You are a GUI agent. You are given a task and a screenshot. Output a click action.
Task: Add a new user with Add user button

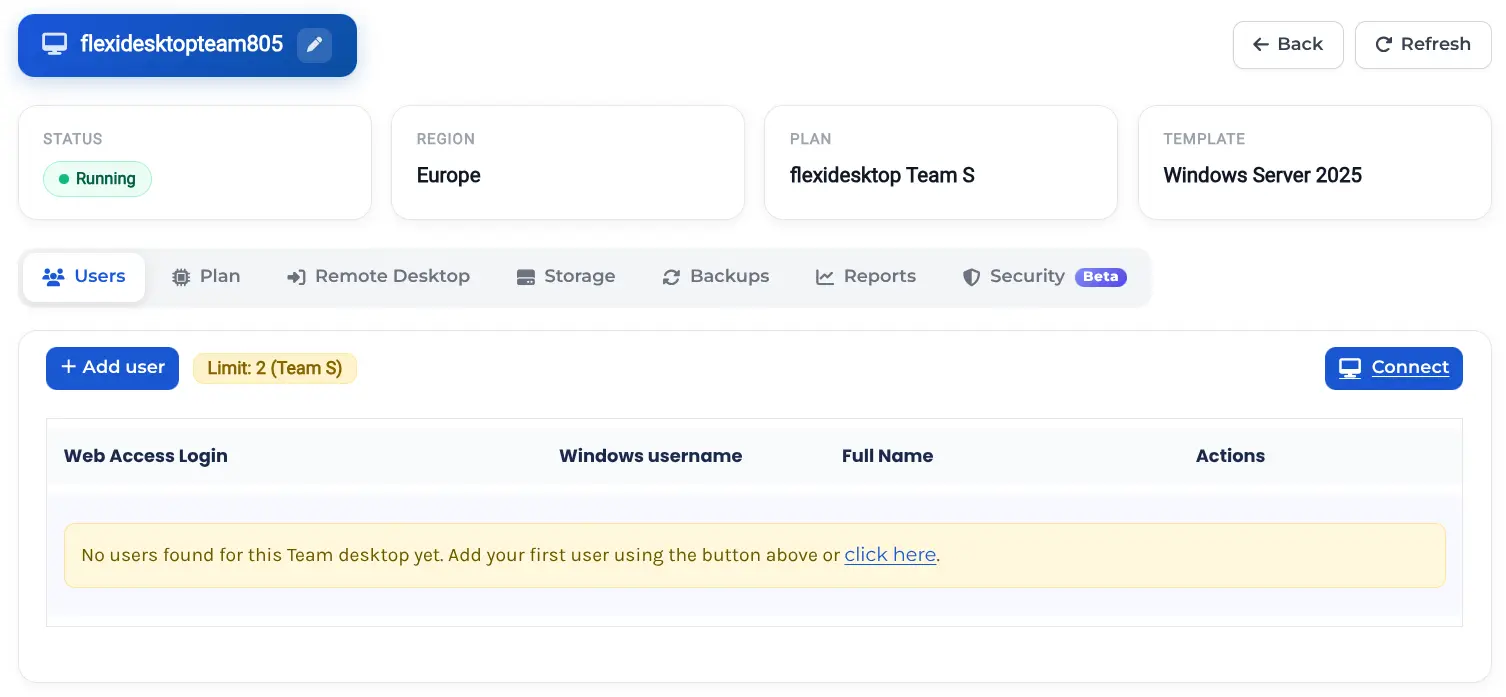(x=112, y=368)
